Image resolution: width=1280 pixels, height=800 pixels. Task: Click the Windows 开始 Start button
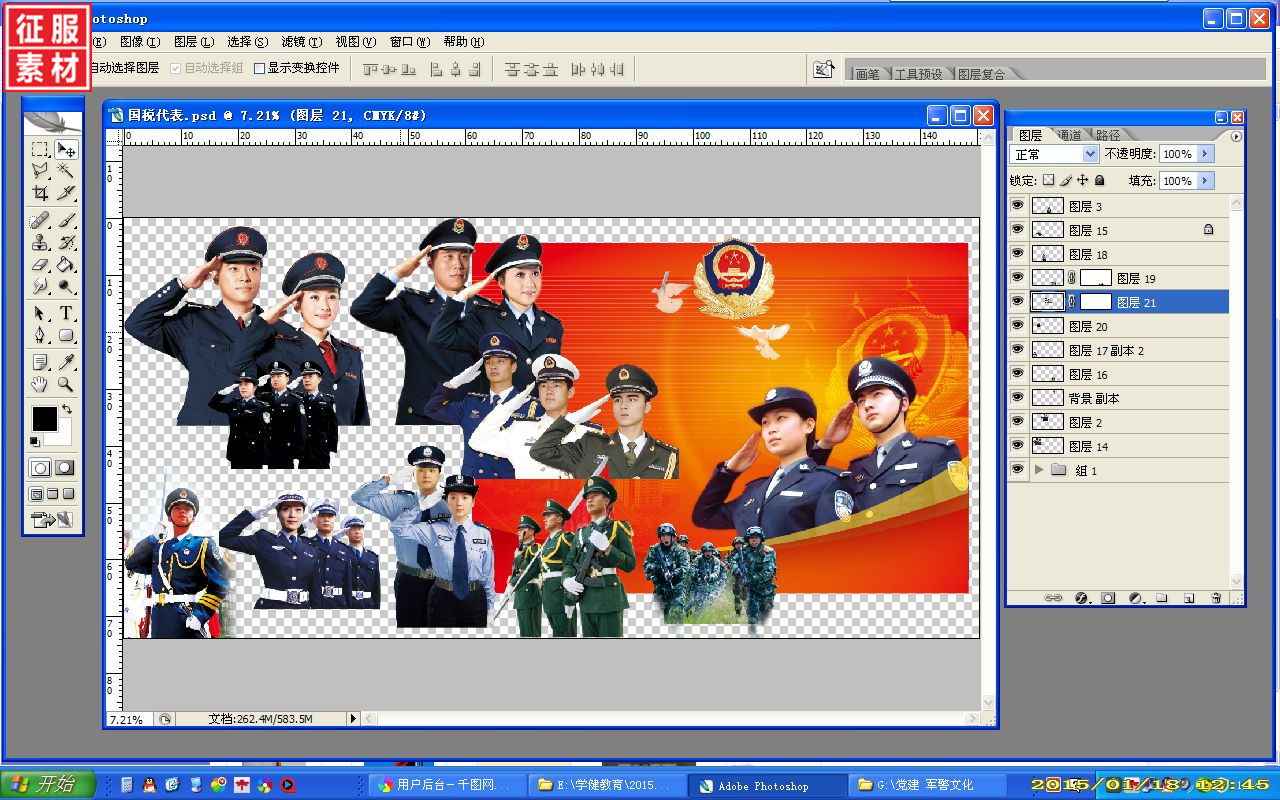click(48, 785)
